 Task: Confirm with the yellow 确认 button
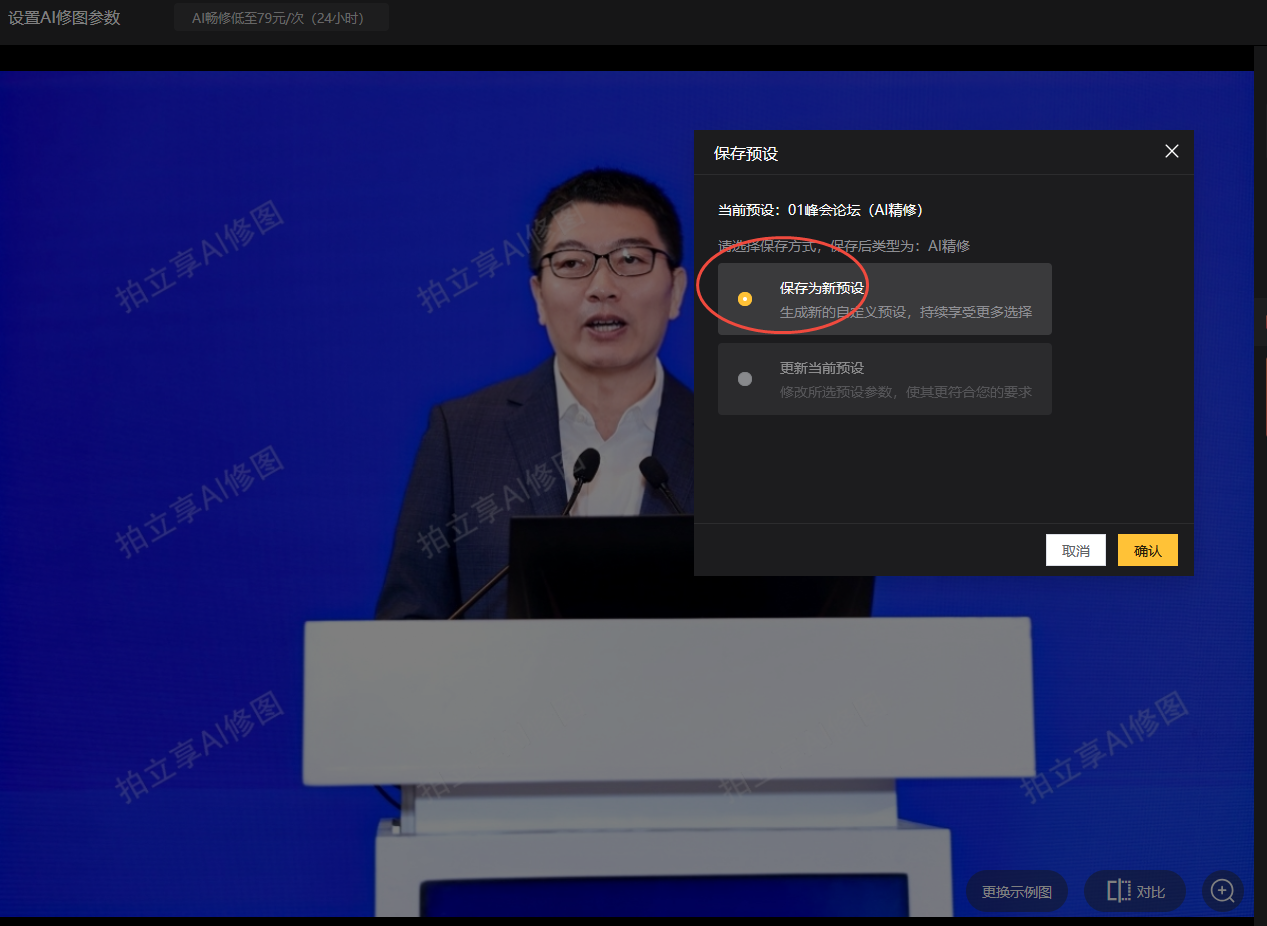point(1147,550)
